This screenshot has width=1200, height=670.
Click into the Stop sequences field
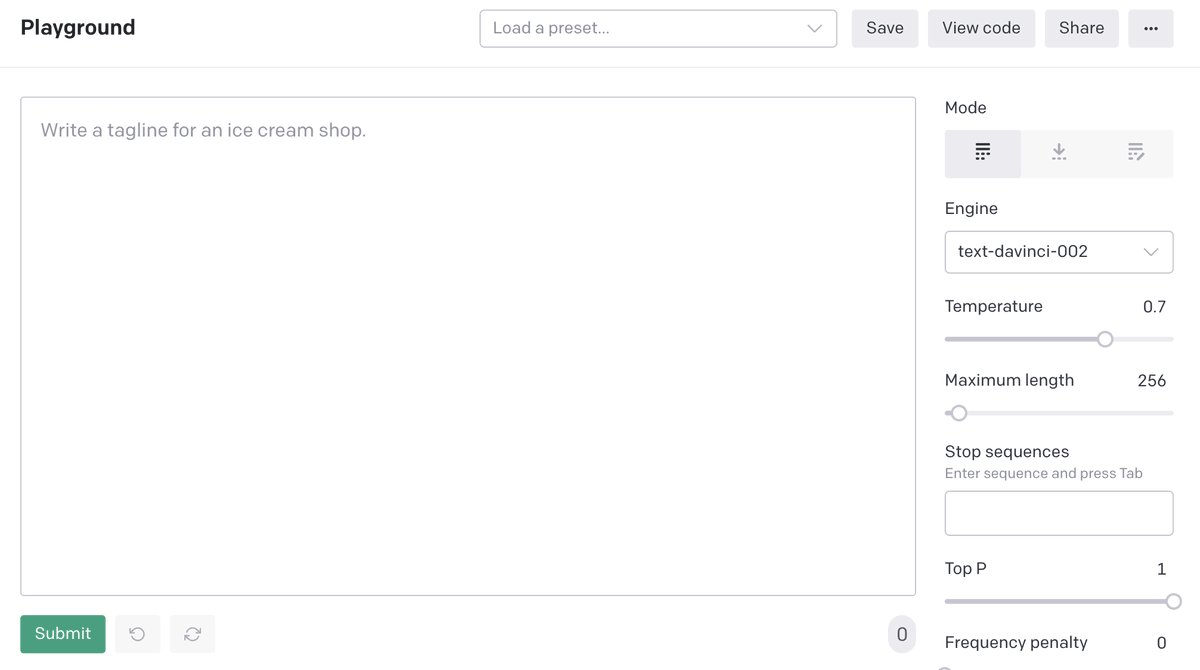1058,513
